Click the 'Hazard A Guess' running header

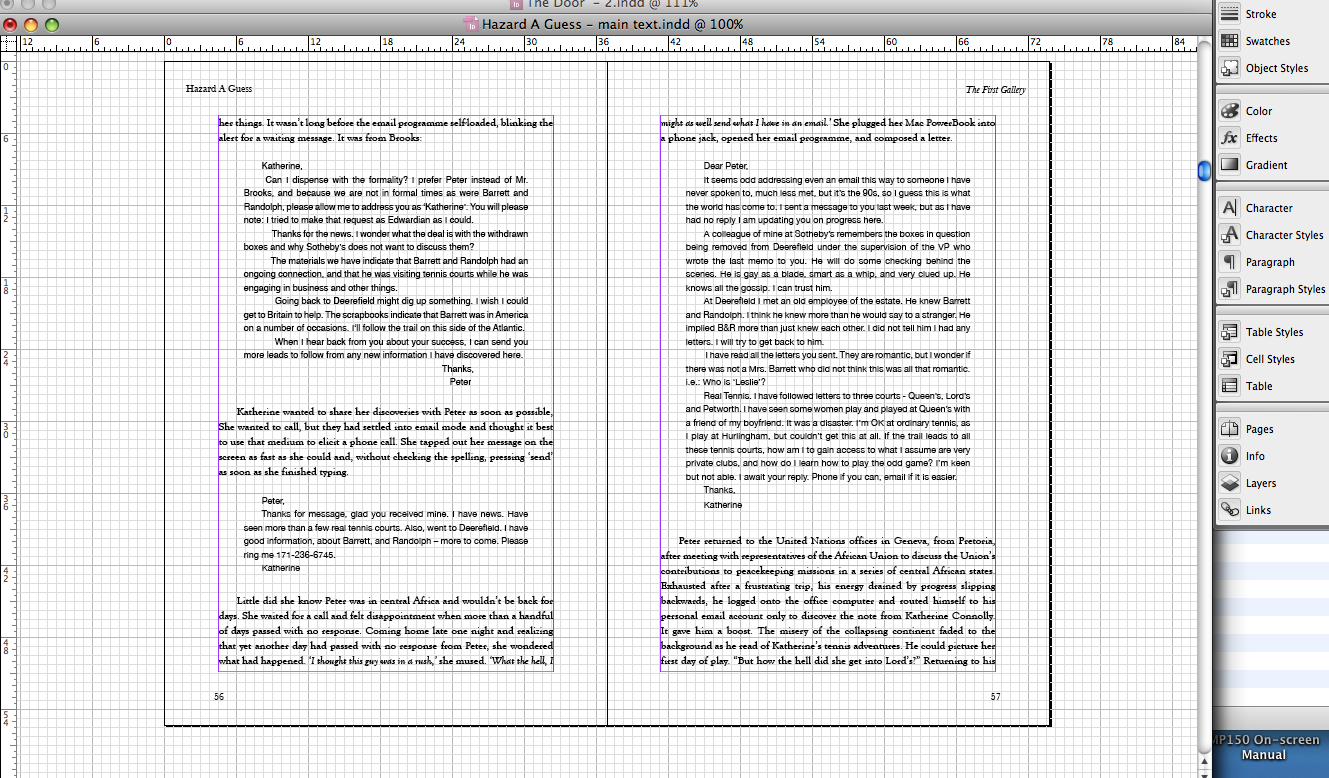tap(219, 89)
